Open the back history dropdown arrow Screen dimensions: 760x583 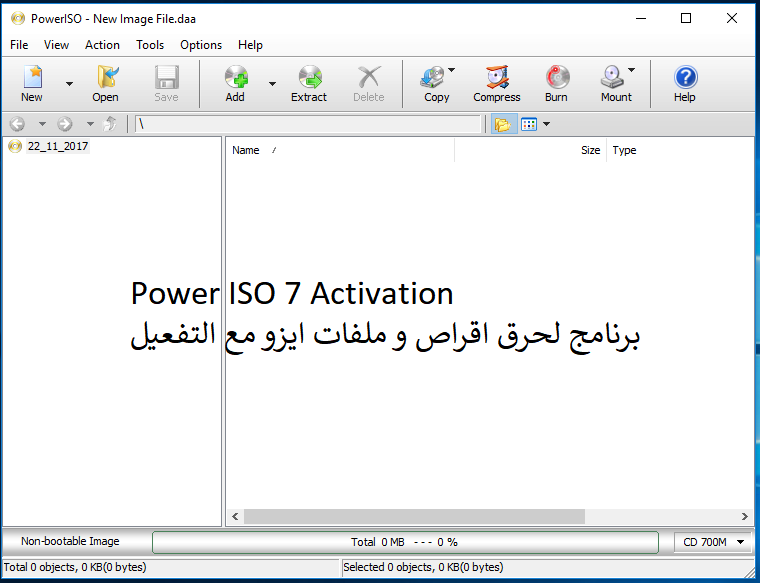coord(42,124)
